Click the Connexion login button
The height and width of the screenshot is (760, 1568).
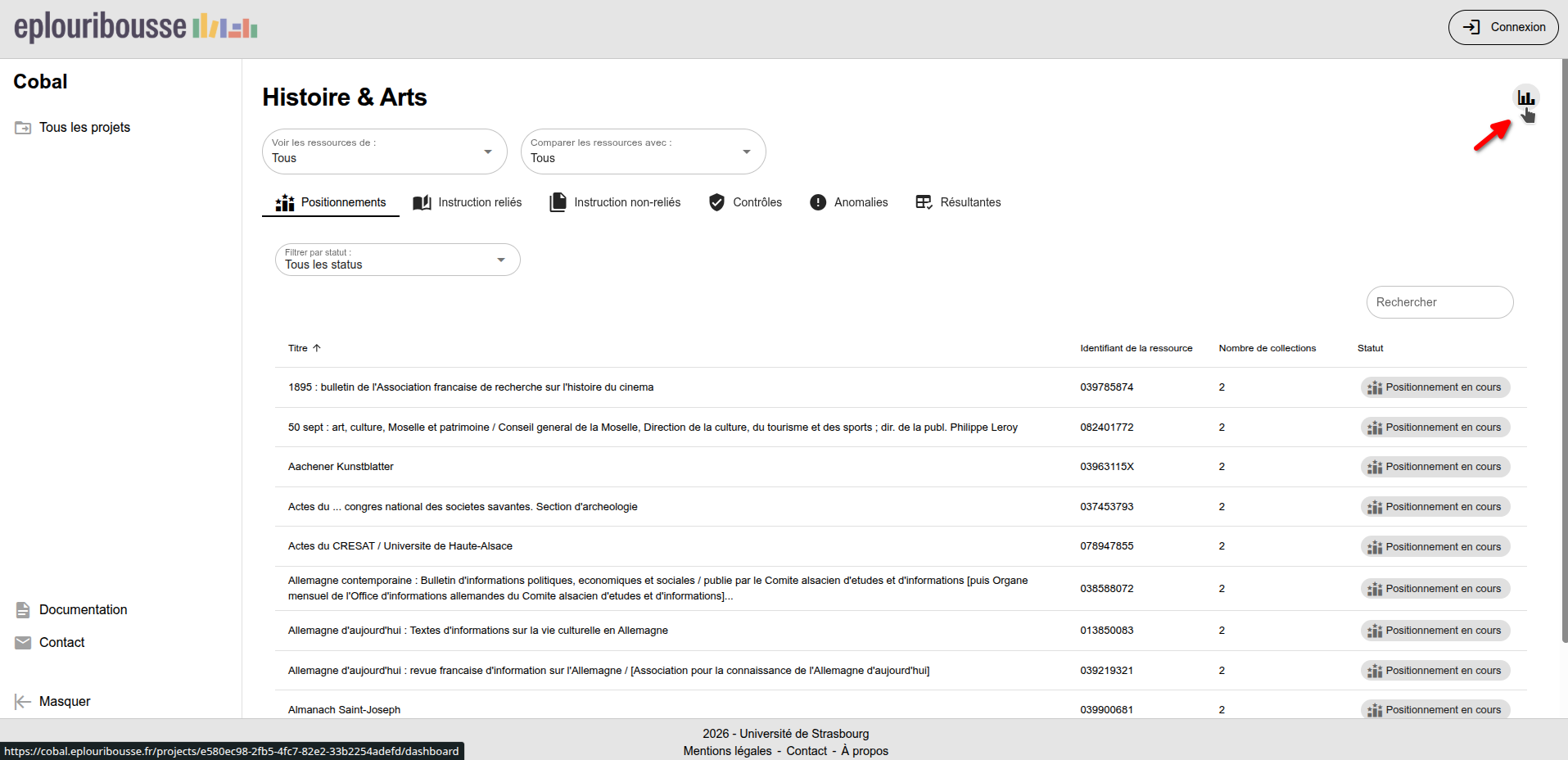point(1502,27)
